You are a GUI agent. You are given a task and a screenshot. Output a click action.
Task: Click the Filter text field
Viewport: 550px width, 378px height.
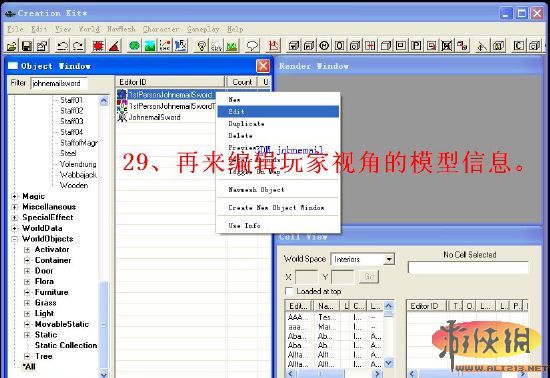(59, 83)
